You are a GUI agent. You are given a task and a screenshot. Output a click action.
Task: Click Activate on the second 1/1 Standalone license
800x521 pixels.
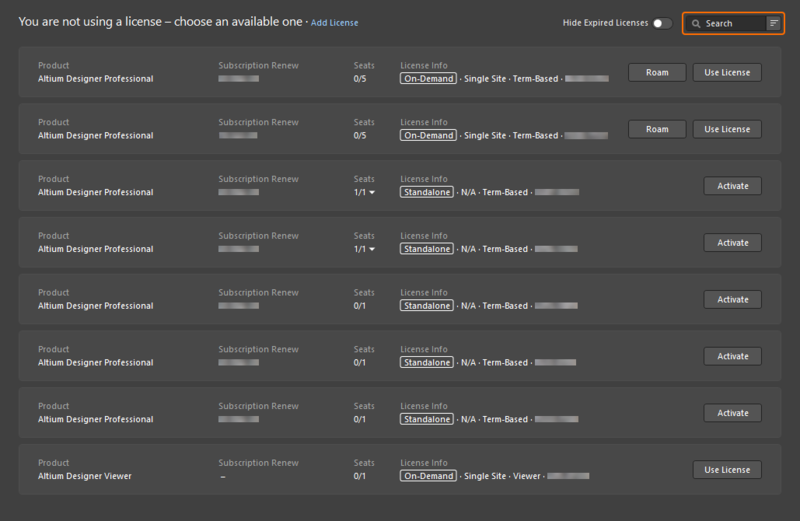733,242
